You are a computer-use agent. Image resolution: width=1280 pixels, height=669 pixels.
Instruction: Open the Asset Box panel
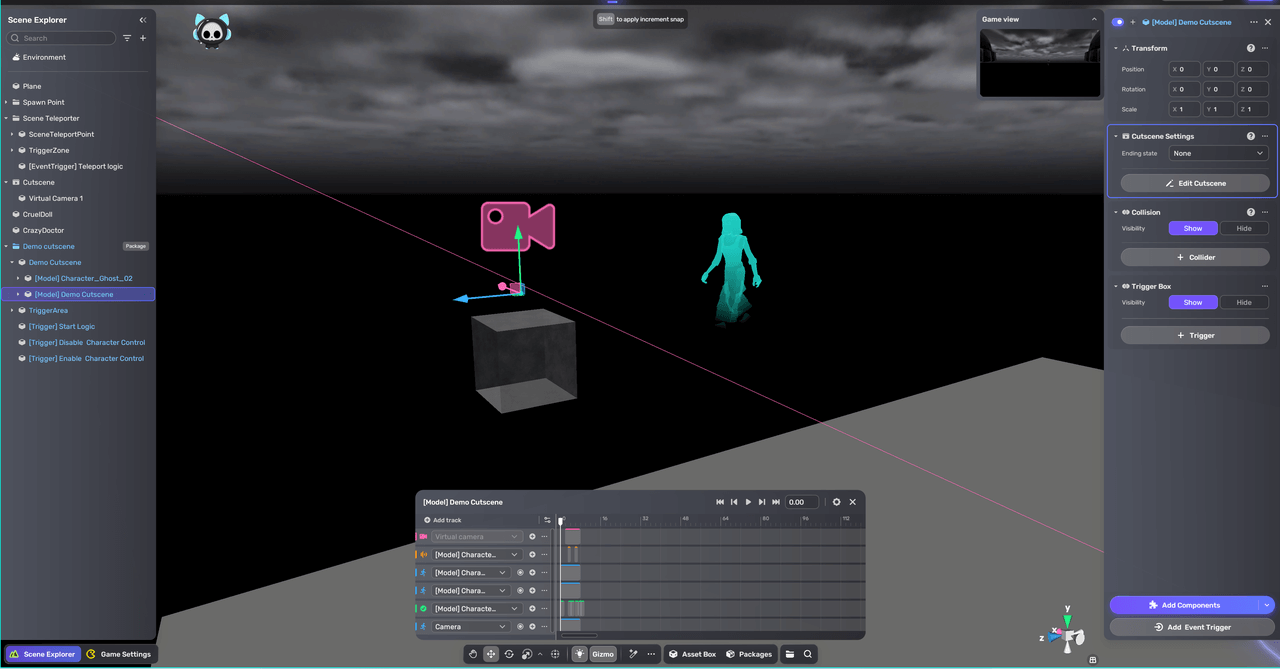click(x=693, y=653)
